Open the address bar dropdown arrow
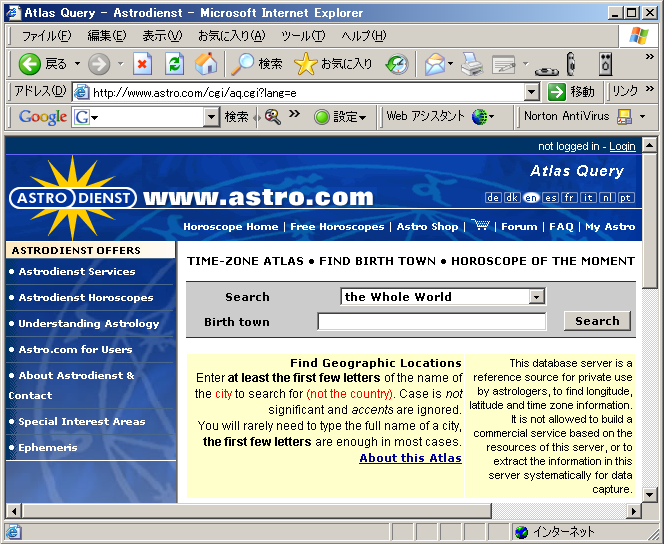 pos(531,91)
